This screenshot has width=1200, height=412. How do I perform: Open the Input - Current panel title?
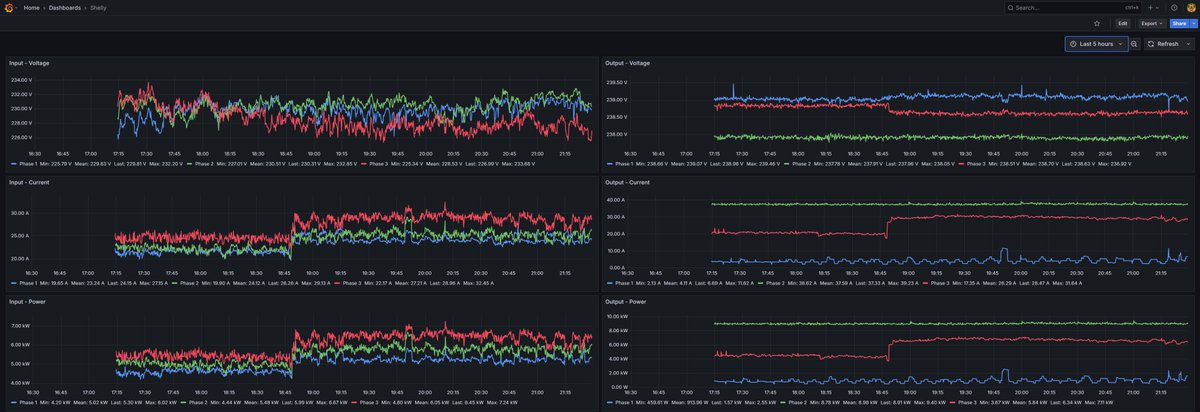click(30, 182)
